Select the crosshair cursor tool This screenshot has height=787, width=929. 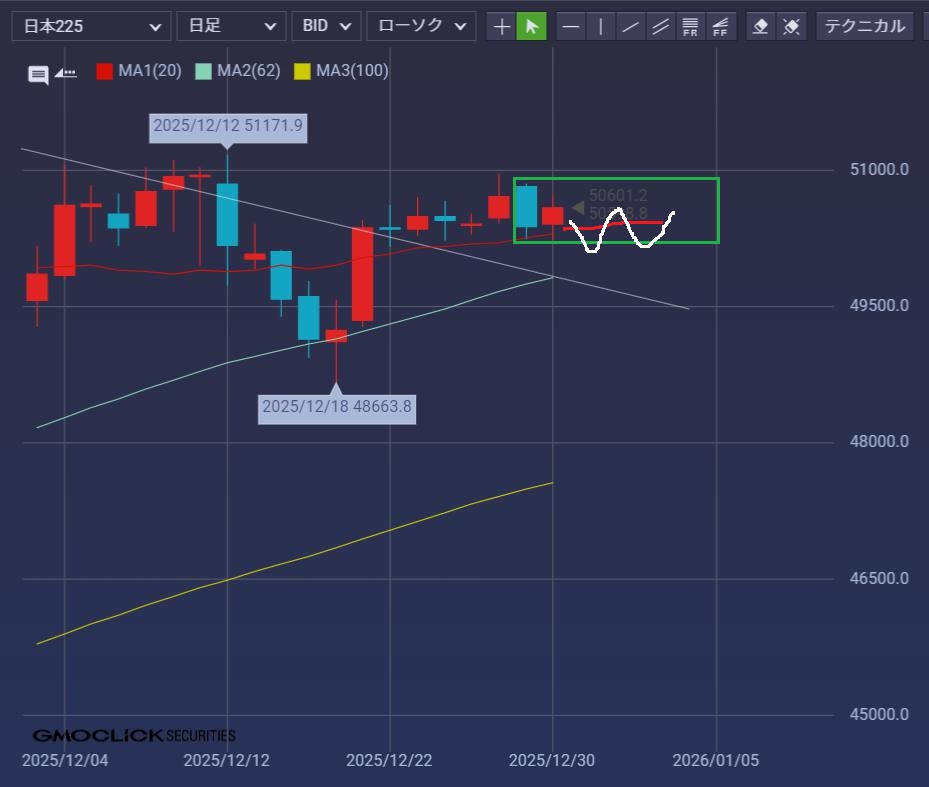click(501, 26)
